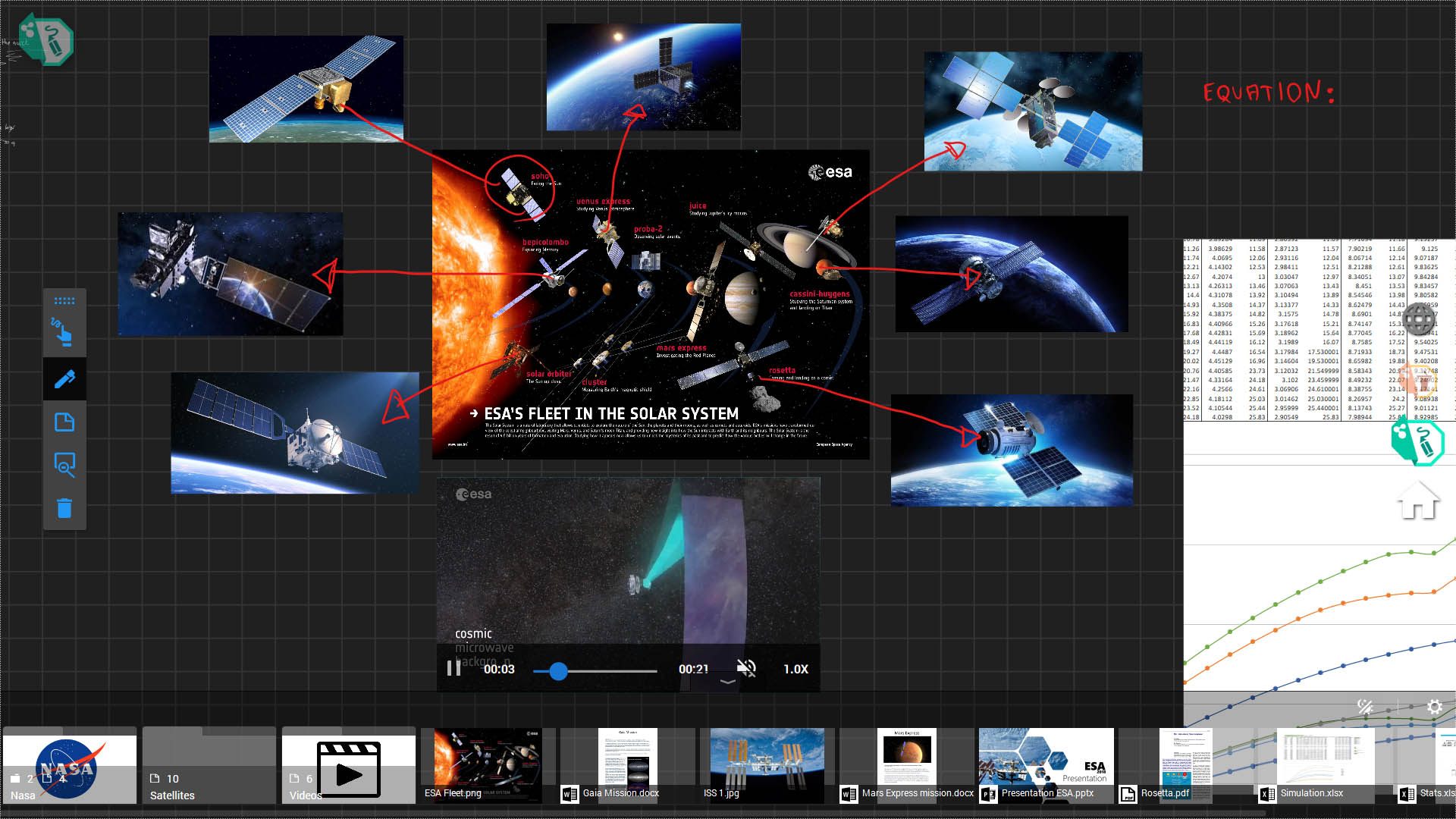1456x819 pixels.
Task: Seek using the video progress slider
Action: point(595,671)
